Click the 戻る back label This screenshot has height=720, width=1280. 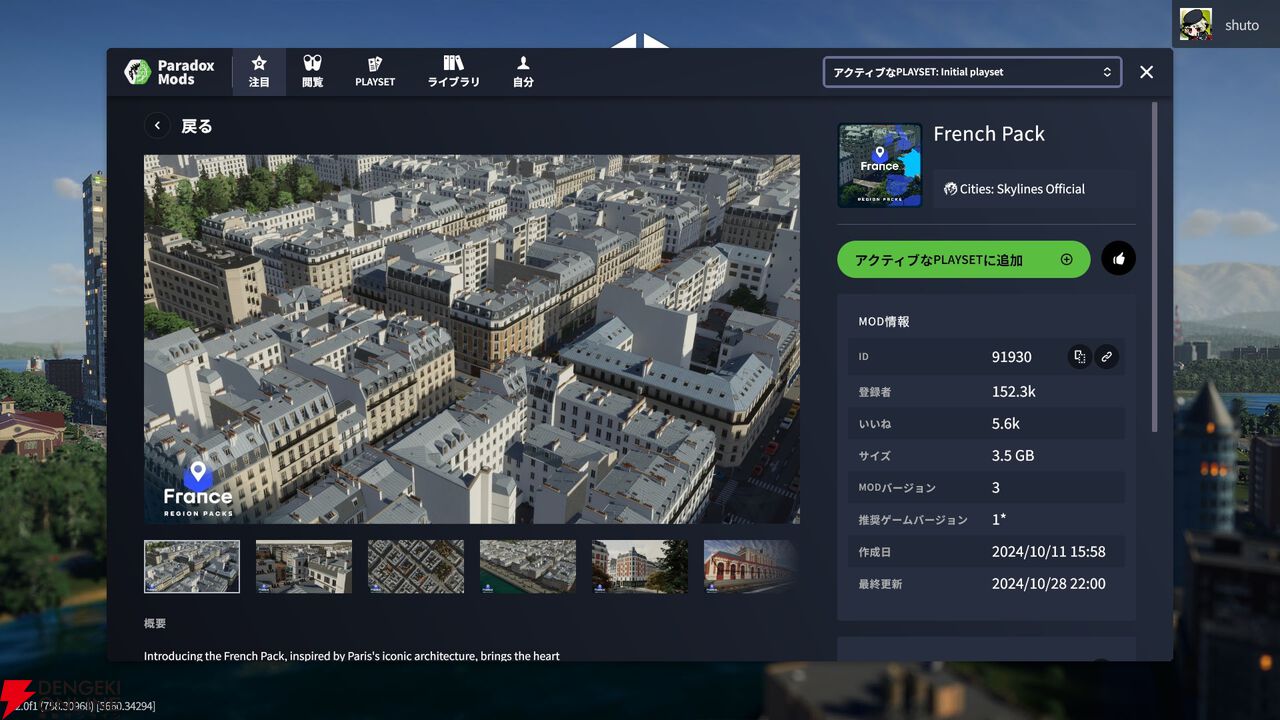197,126
